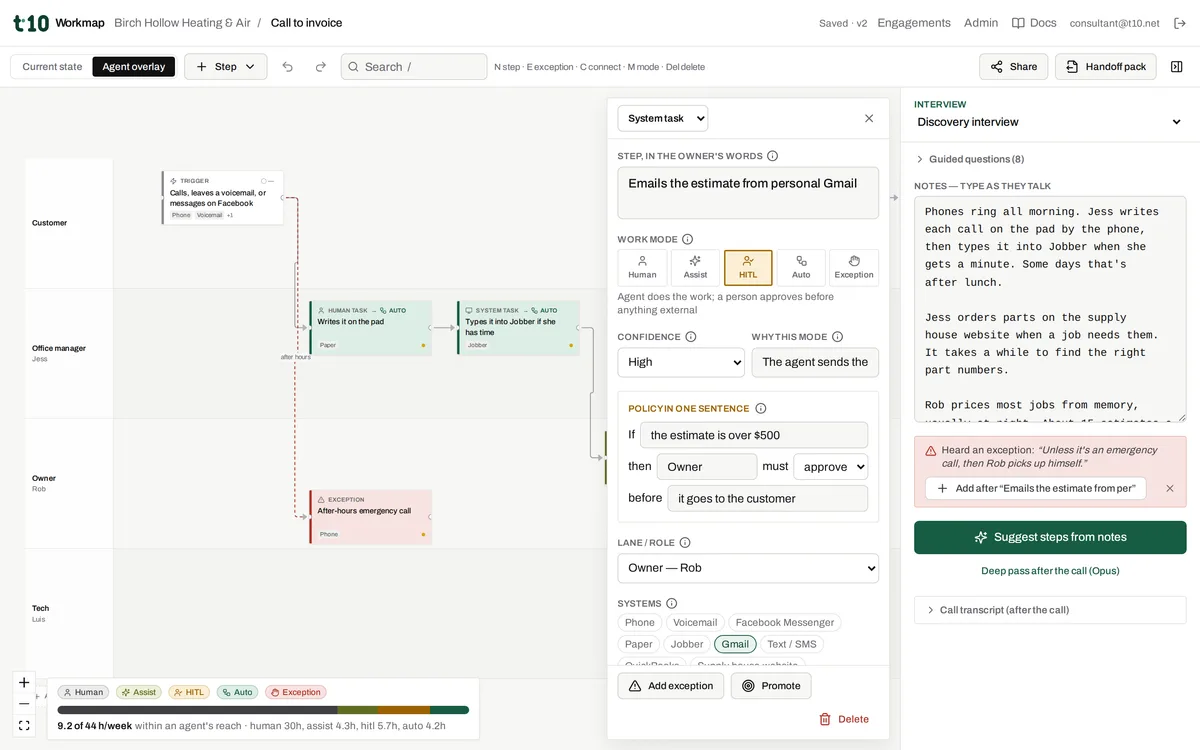Show the Systems info tooltip
Screen dimensions: 1200x750
[671, 604]
